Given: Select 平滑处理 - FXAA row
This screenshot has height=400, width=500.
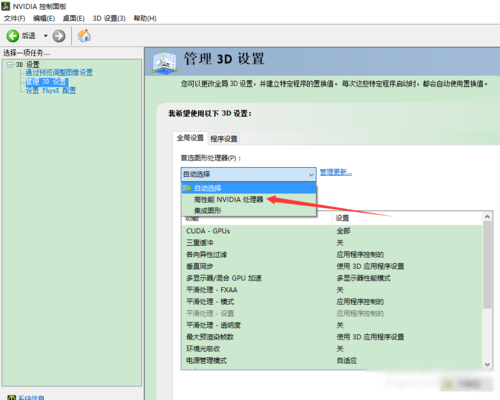Looking at the screenshot, I should pyautogui.click(x=332, y=290).
